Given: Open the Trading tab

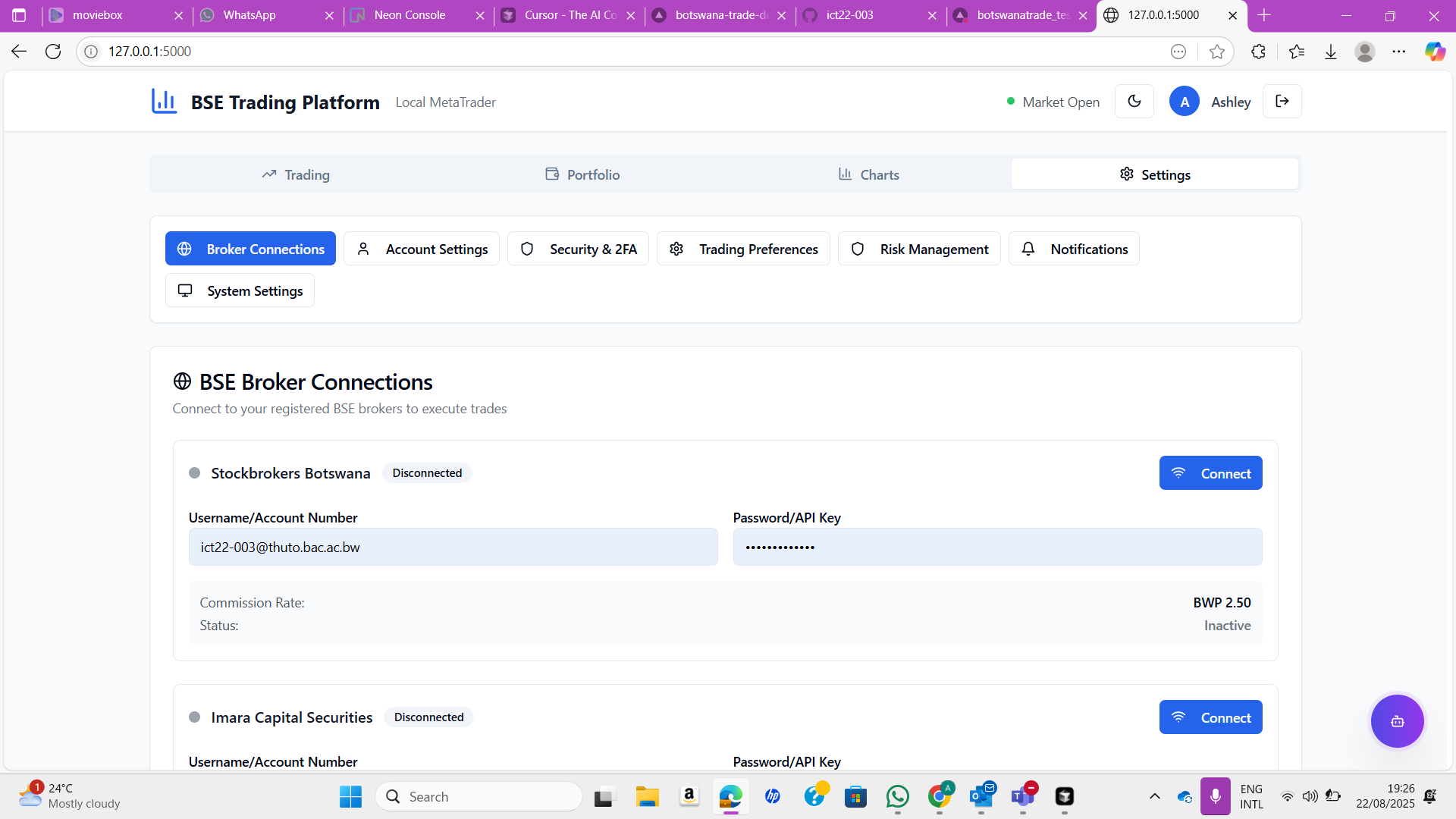Looking at the screenshot, I should pos(296,174).
